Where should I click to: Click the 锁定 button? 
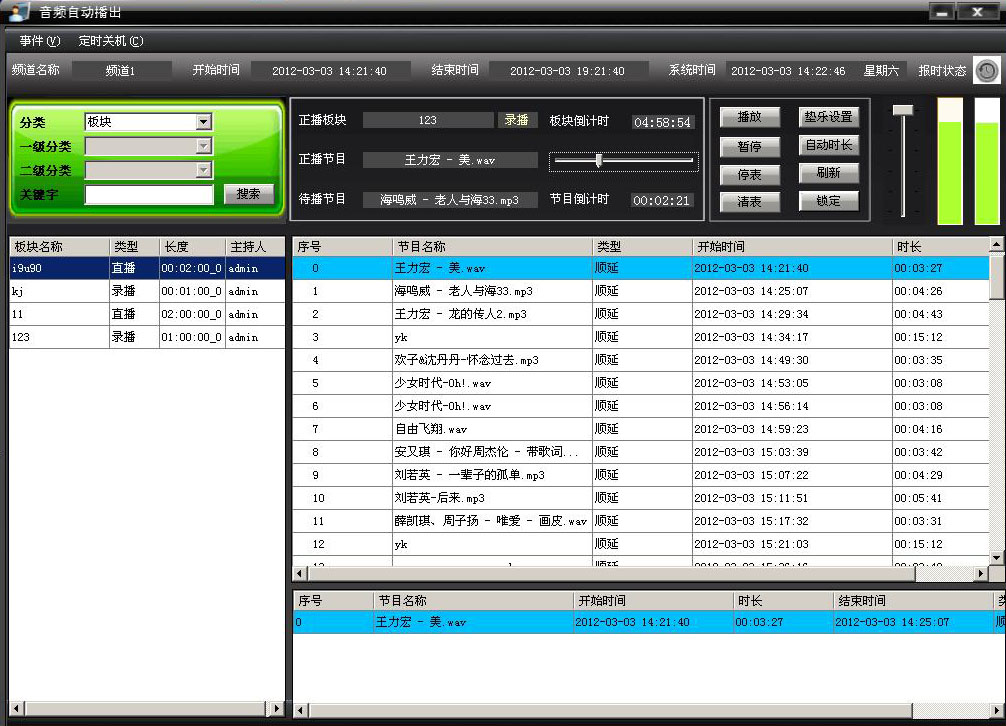point(828,201)
